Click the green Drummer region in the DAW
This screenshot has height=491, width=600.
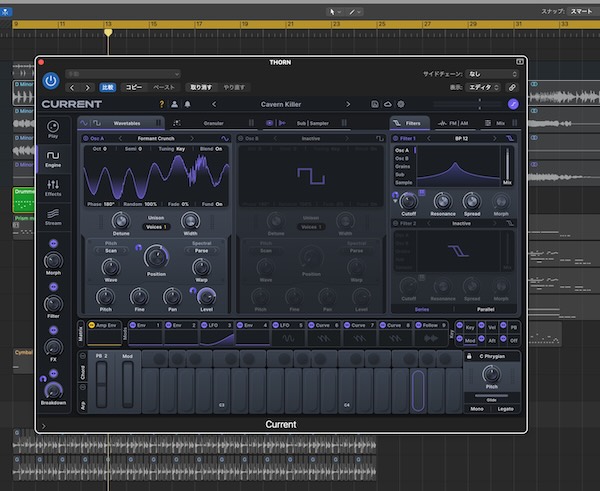[24, 200]
